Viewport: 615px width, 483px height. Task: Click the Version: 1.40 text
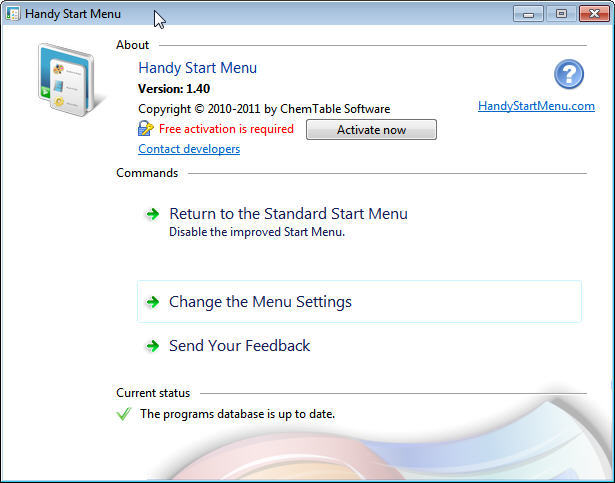click(x=174, y=89)
